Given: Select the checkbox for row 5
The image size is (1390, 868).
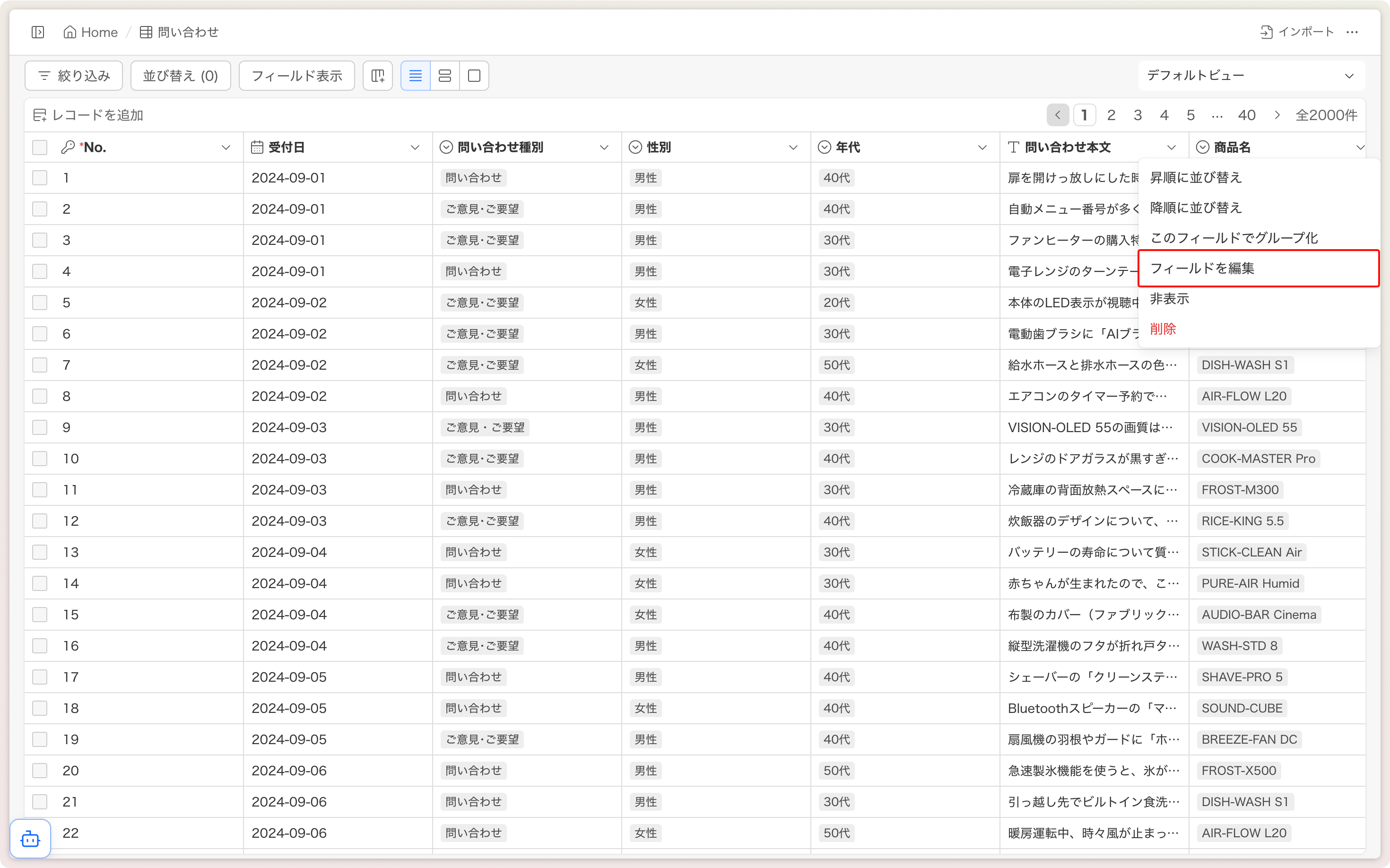Looking at the screenshot, I should tap(40, 303).
